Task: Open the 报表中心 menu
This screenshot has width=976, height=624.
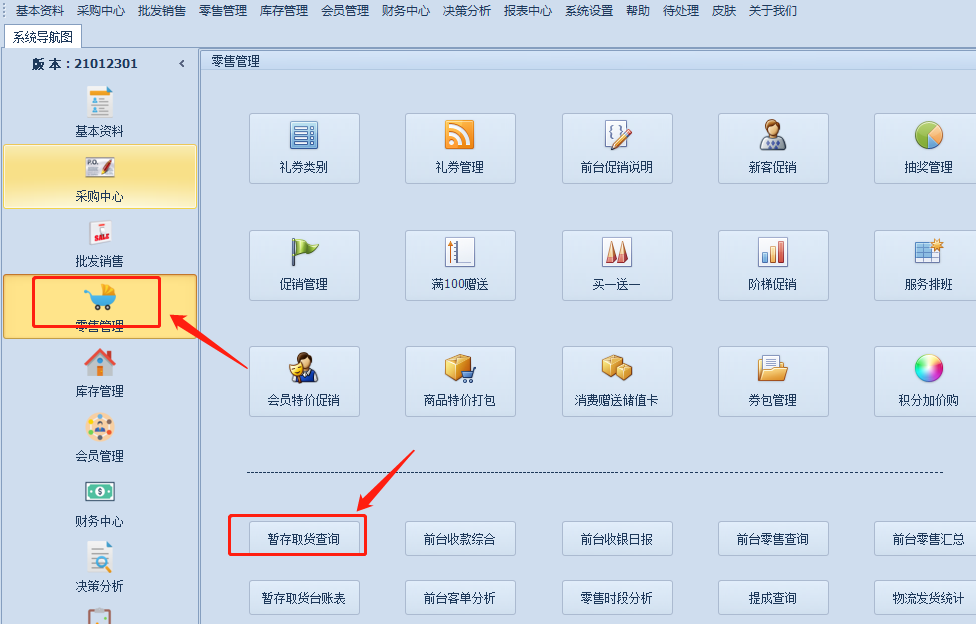Action: click(x=528, y=11)
